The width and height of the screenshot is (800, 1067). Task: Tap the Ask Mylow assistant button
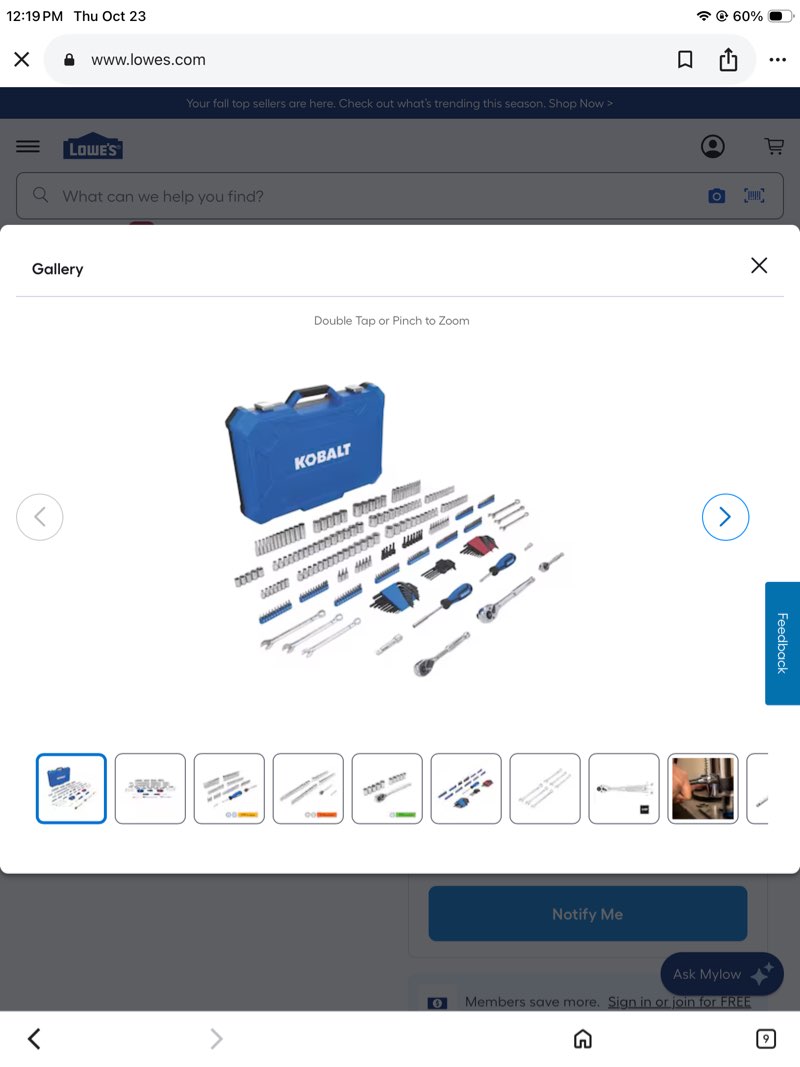pyautogui.click(x=722, y=974)
